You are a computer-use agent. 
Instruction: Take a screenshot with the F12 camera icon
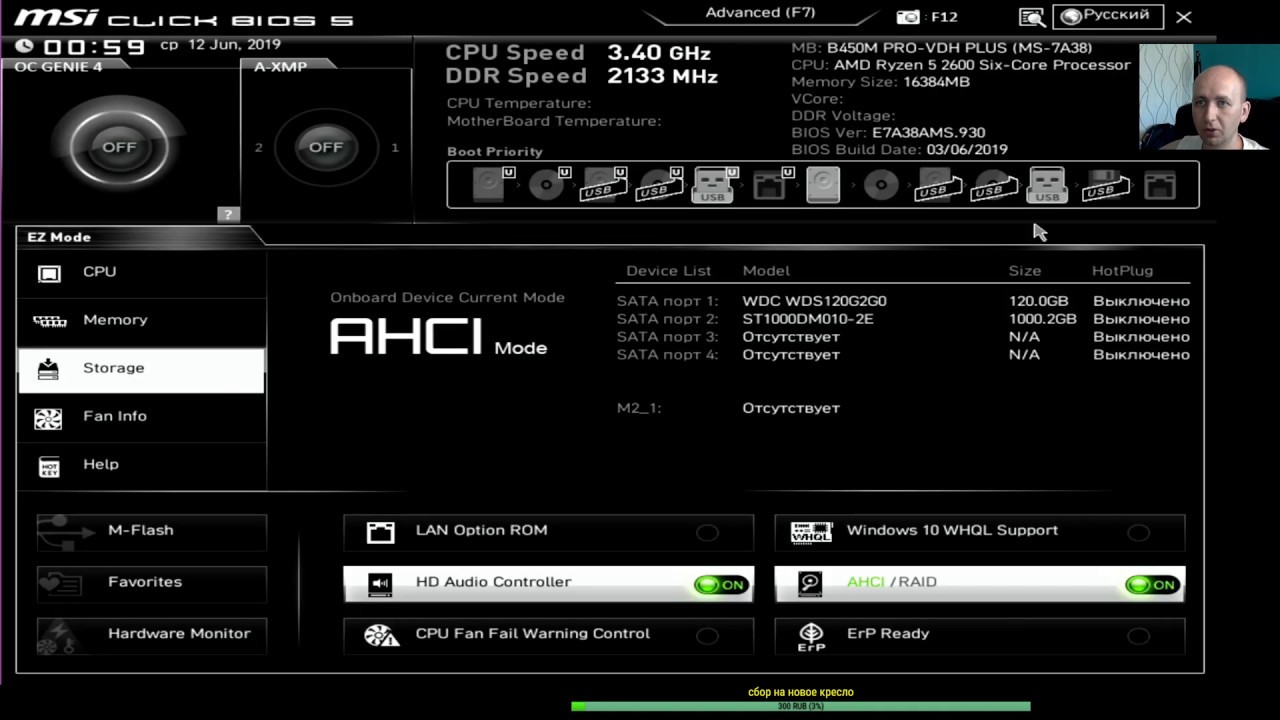(908, 17)
